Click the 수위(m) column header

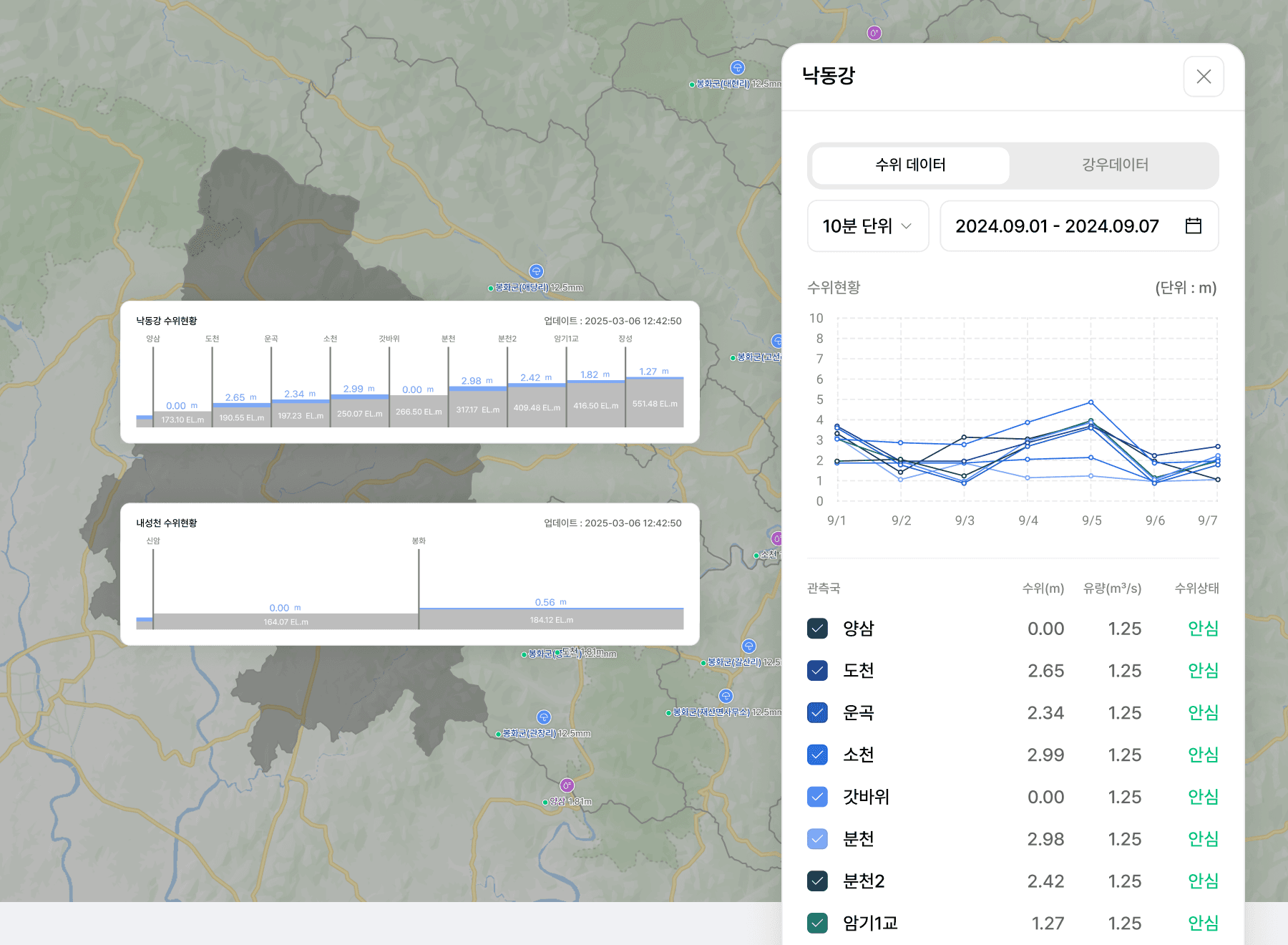tap(1043, 588)
